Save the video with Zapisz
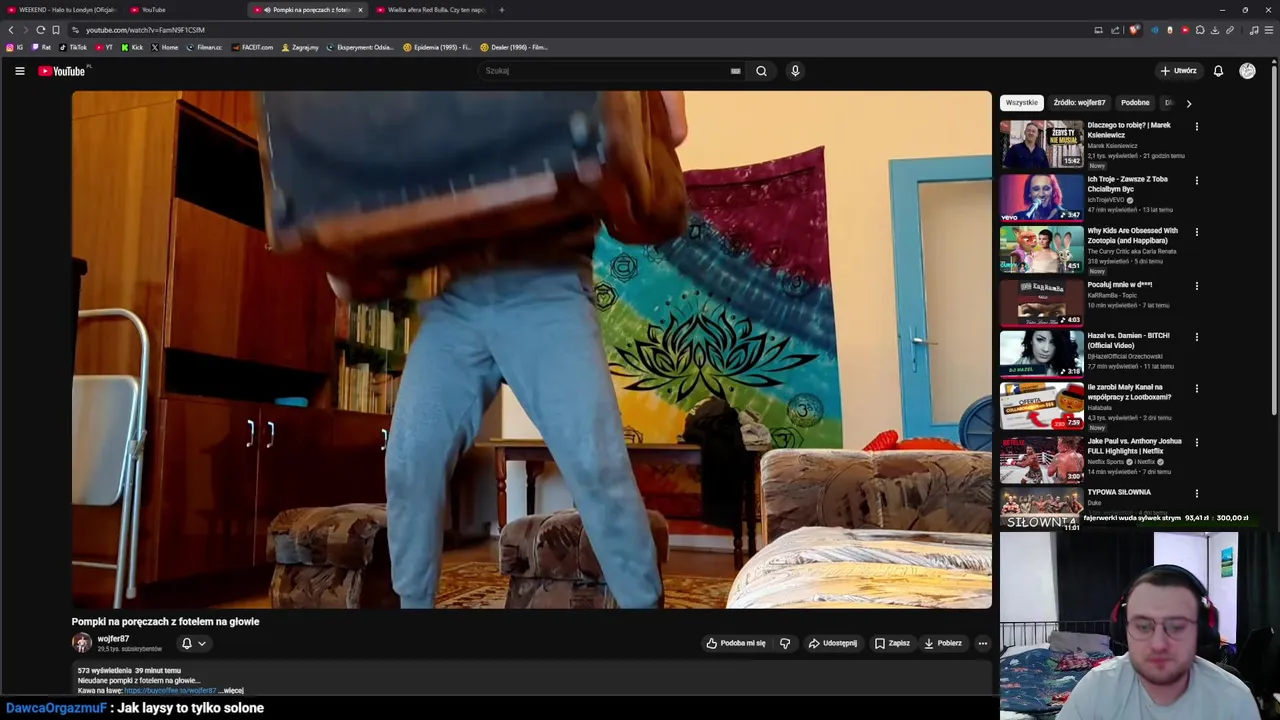This screenshot has height=720, width=1280. [x=892, y=643]
